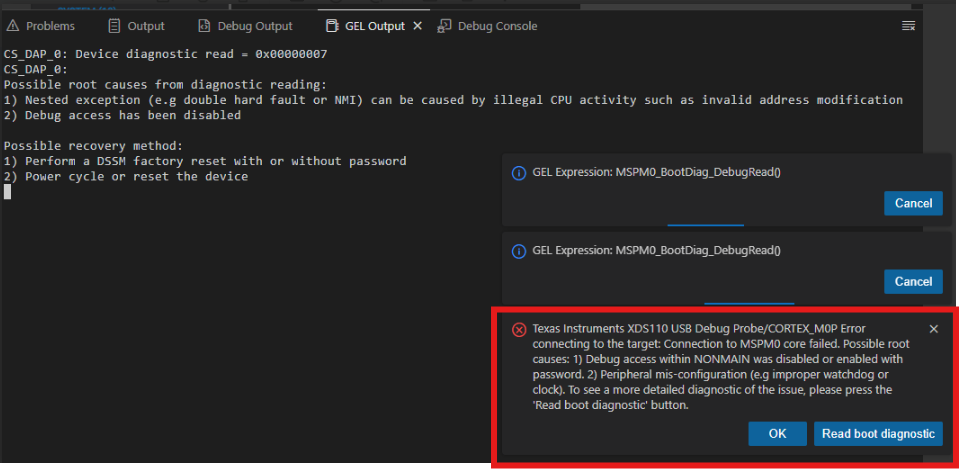Click the 'Nested exception' root cause line

pos(453,100)
